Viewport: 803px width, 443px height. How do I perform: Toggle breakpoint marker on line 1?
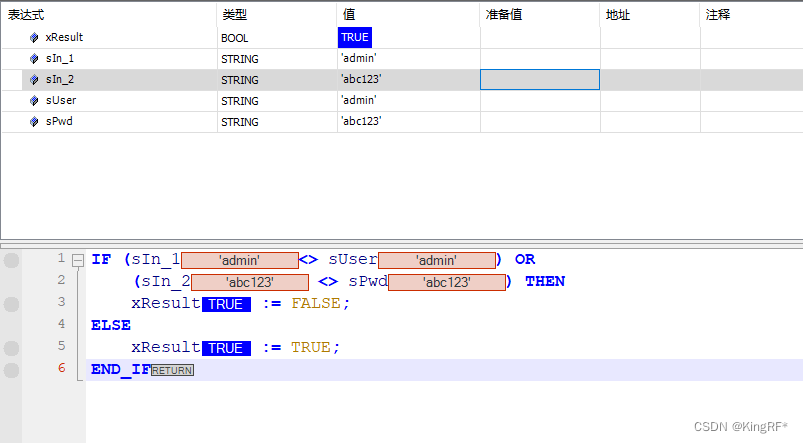pyautogui.click(x=11, y=260)
